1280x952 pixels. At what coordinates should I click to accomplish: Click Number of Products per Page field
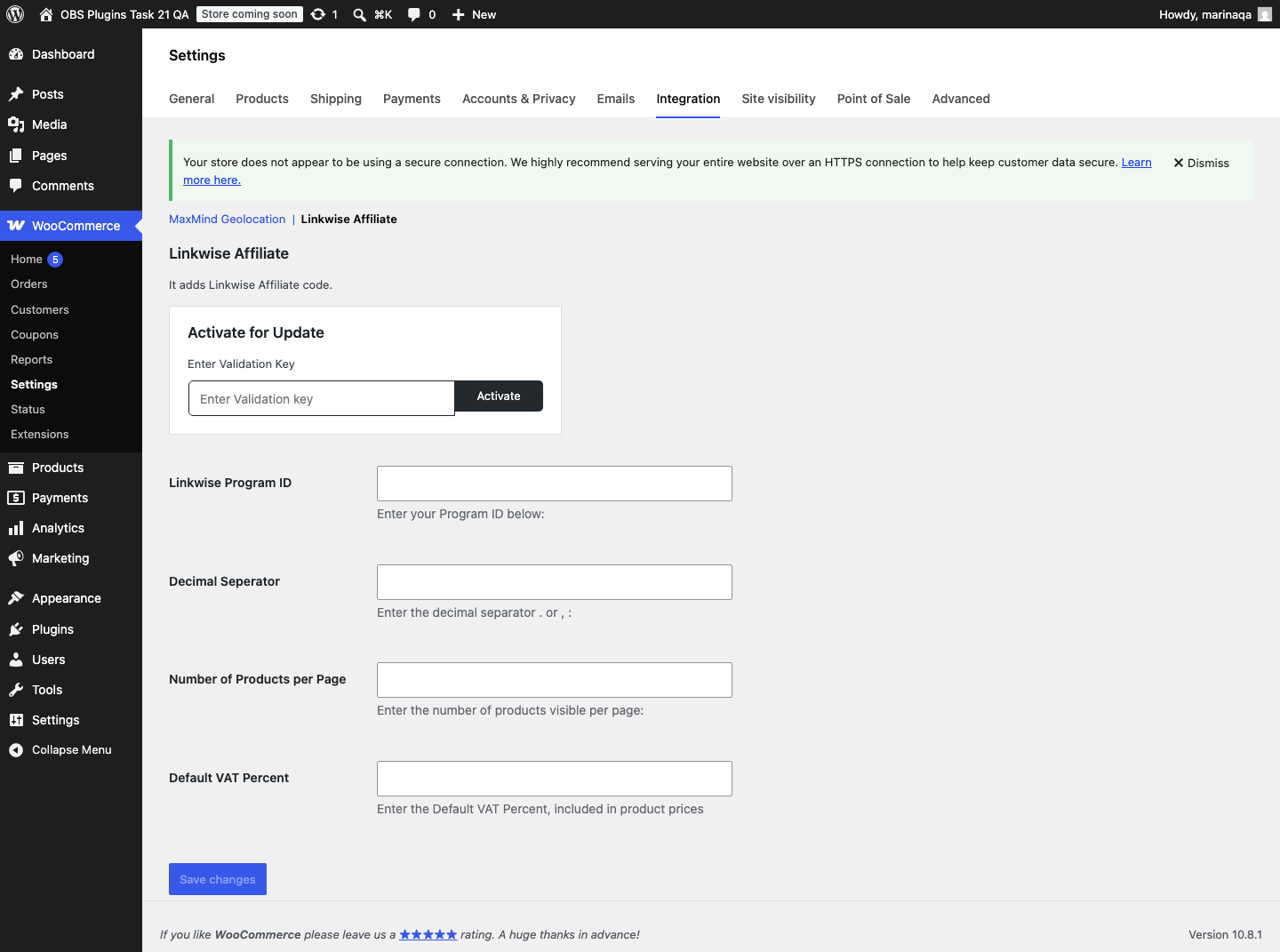555,680
